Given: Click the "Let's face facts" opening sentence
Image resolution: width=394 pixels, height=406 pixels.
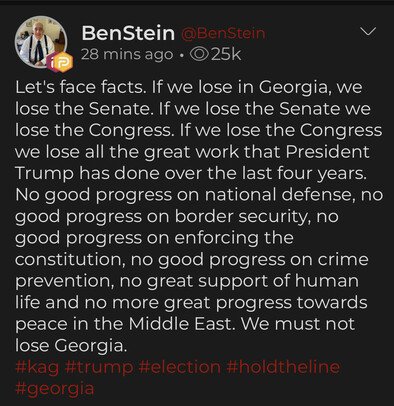Looking at the screenshot, I should (x=81, y=87).
